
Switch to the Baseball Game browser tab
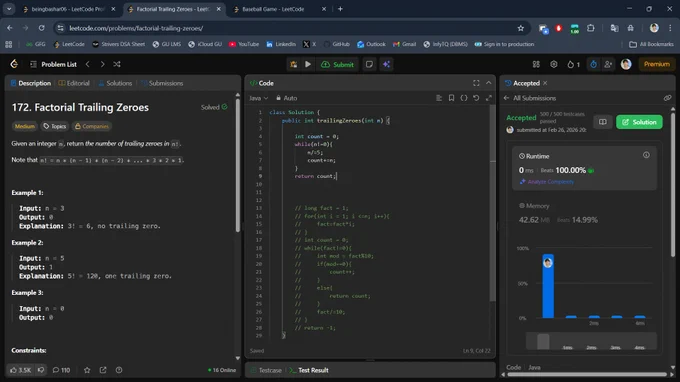[x=279, y=9]
